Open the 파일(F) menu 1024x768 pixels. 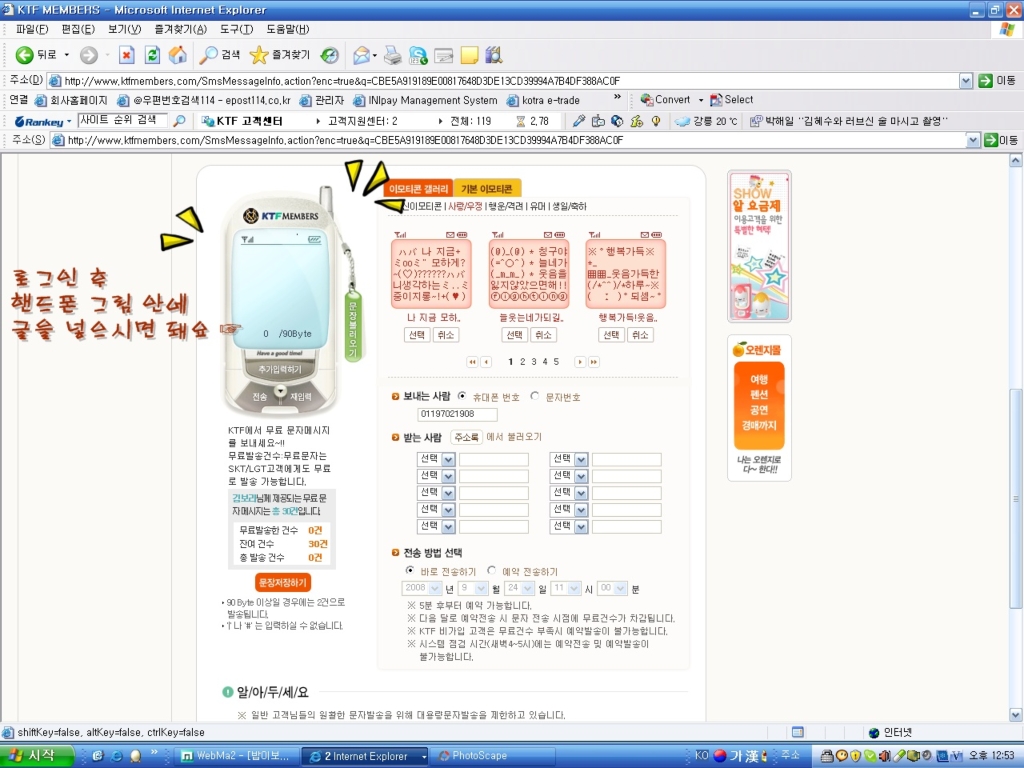[32, 29]
